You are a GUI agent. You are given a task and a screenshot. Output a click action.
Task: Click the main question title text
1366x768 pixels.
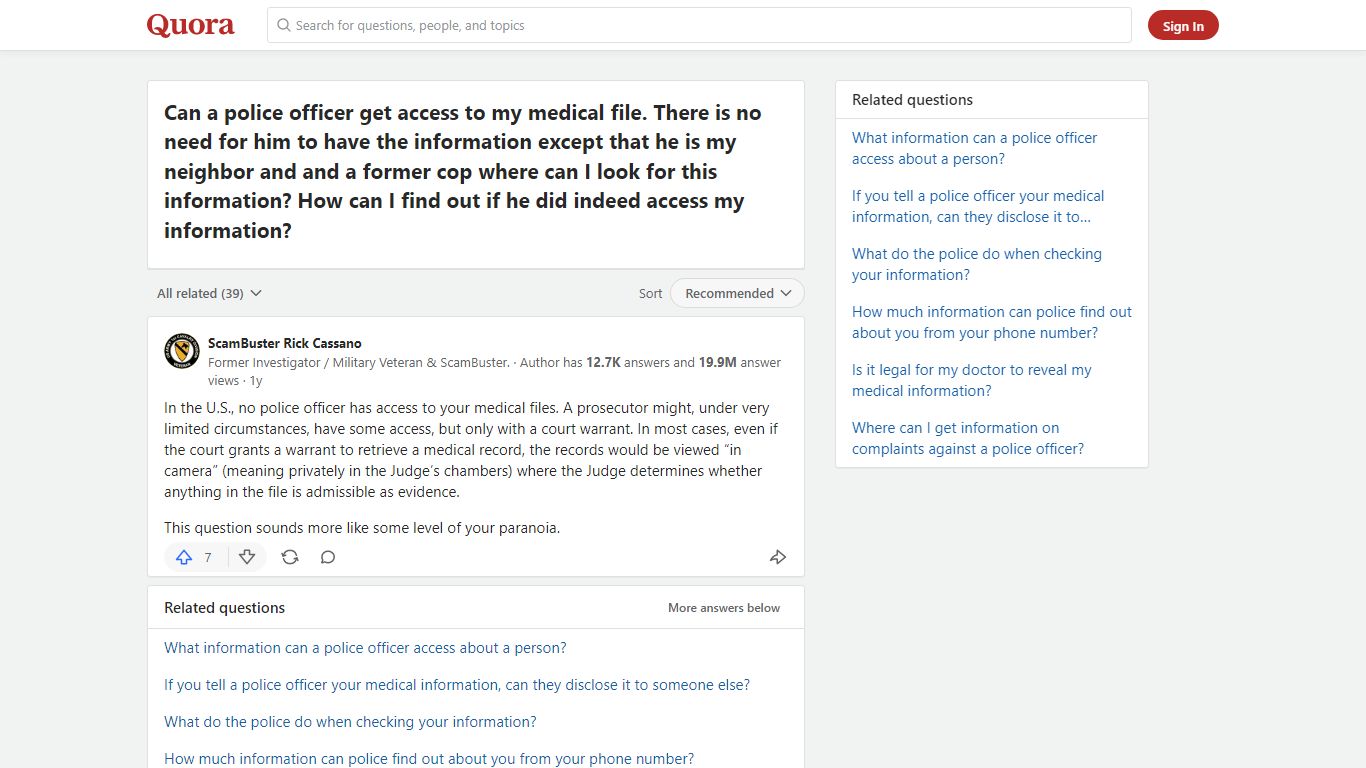(x=463, y=171)
